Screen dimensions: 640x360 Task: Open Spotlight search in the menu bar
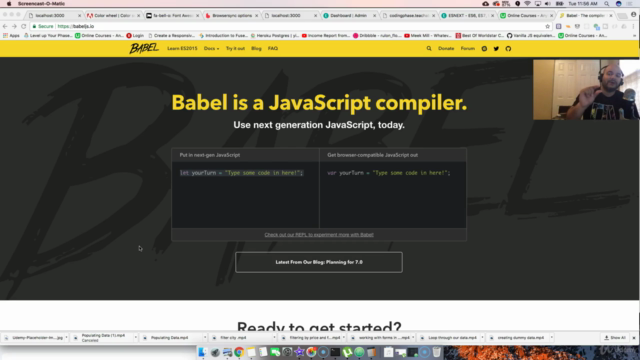(607, 4)
